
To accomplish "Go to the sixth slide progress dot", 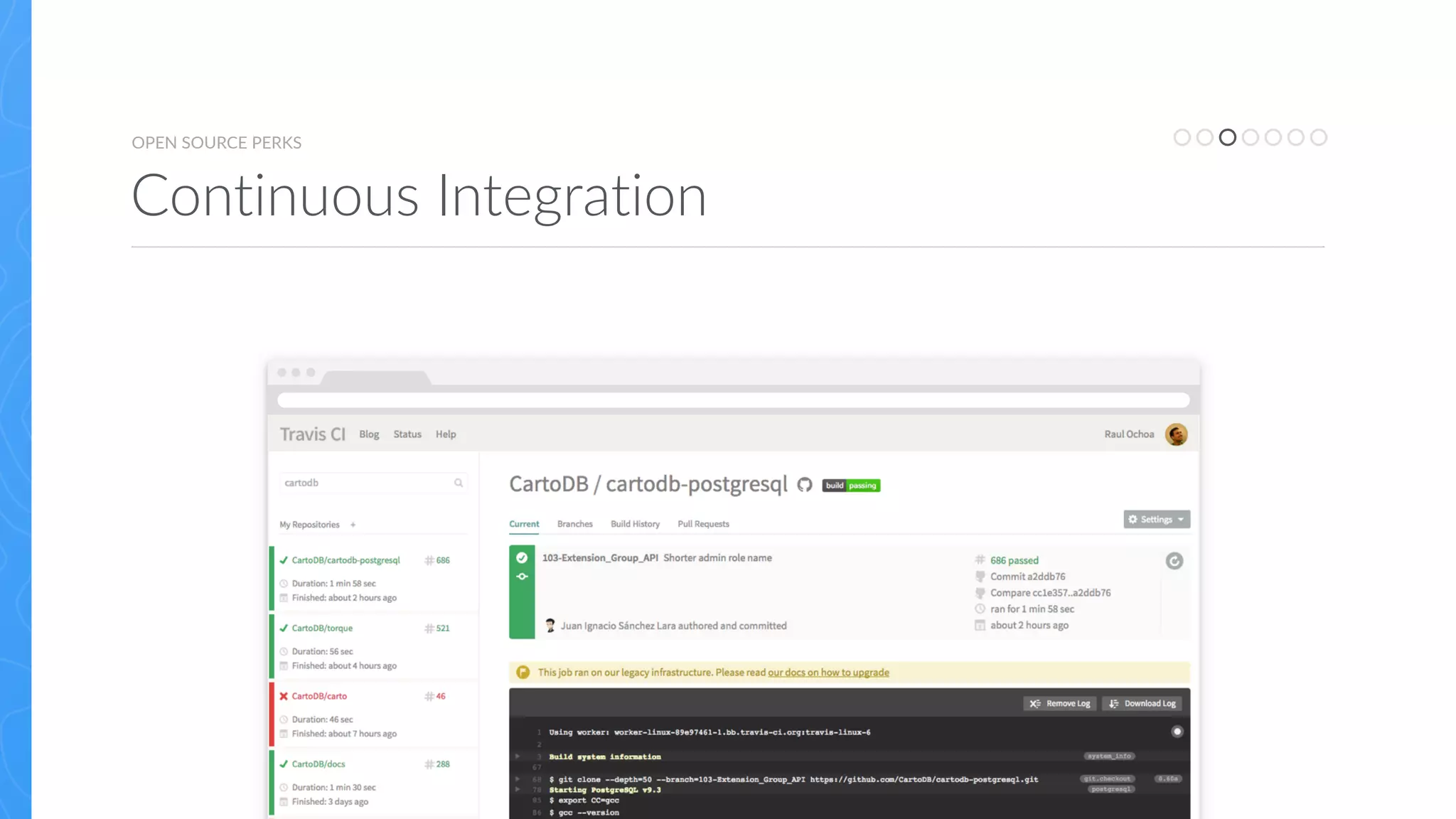I will point(1295,137).
